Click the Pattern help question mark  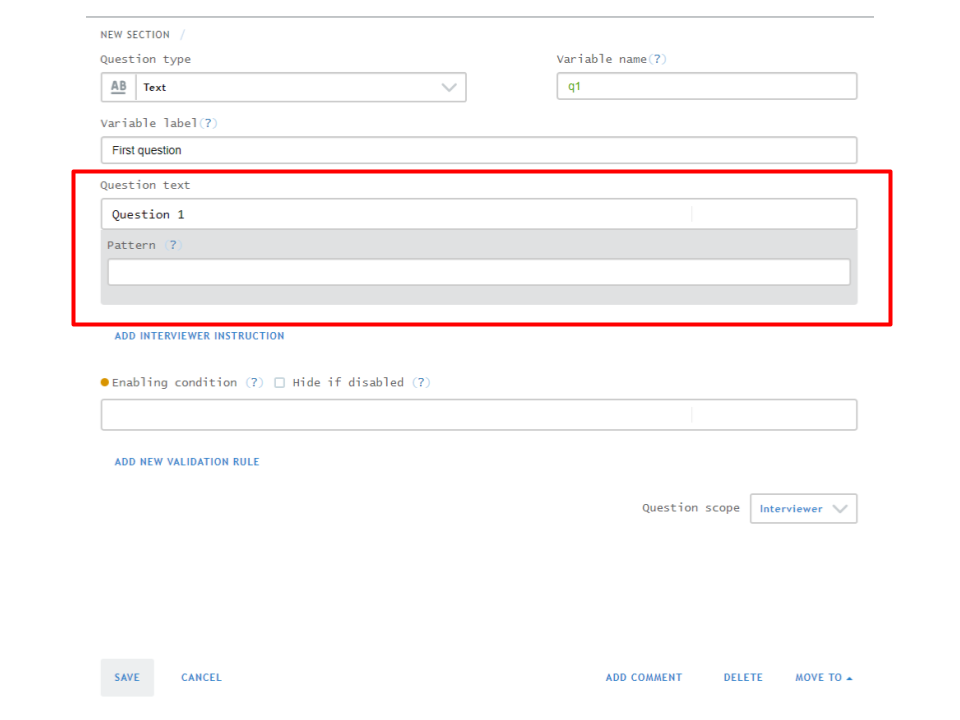[172, 245]
